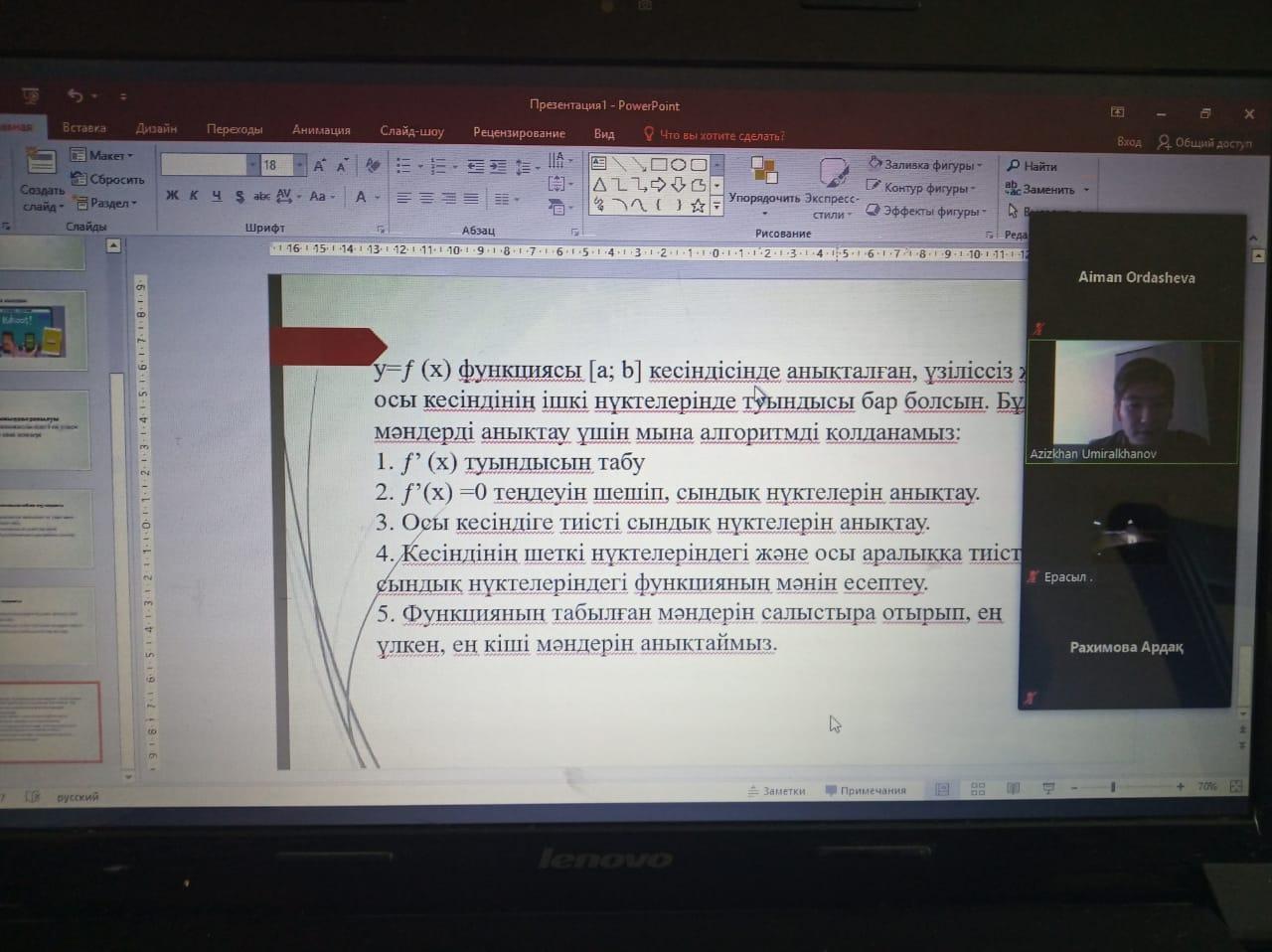
Task: Toggle underline Ч formatting
Action: [x=216, y=196]
